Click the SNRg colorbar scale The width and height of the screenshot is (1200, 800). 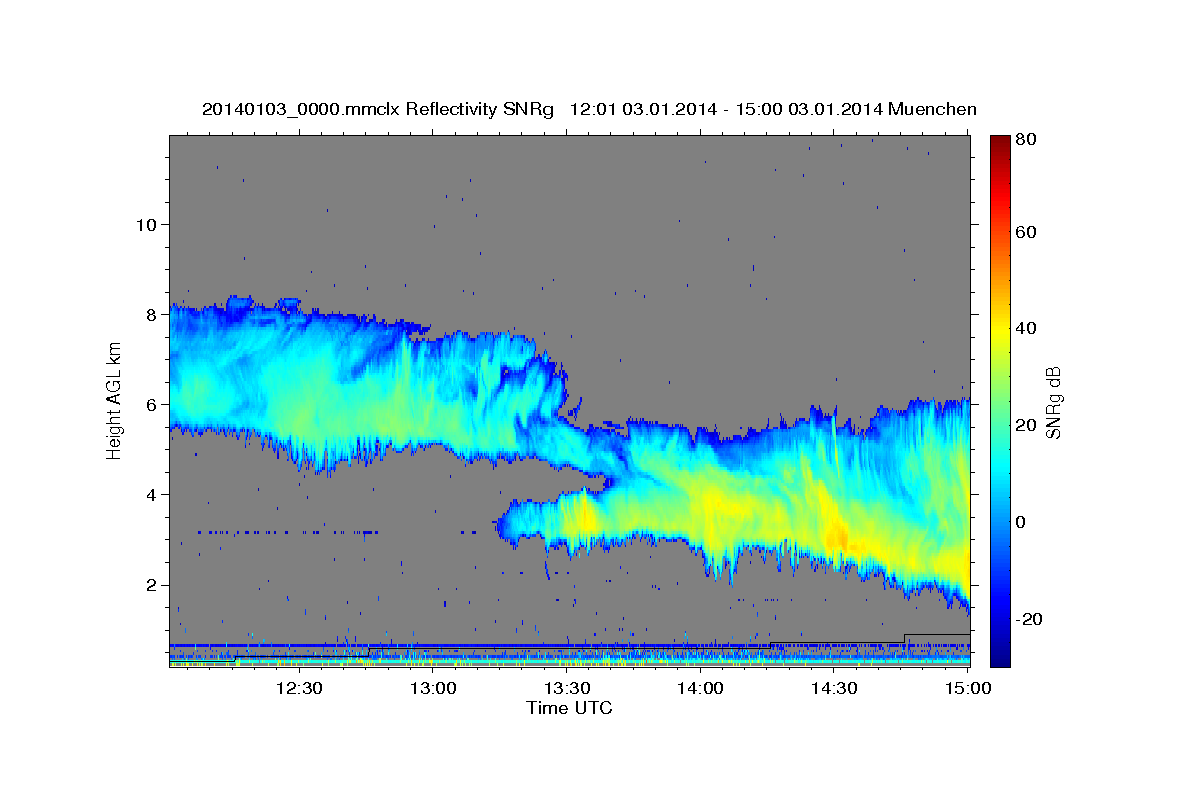coord(1000,401)
